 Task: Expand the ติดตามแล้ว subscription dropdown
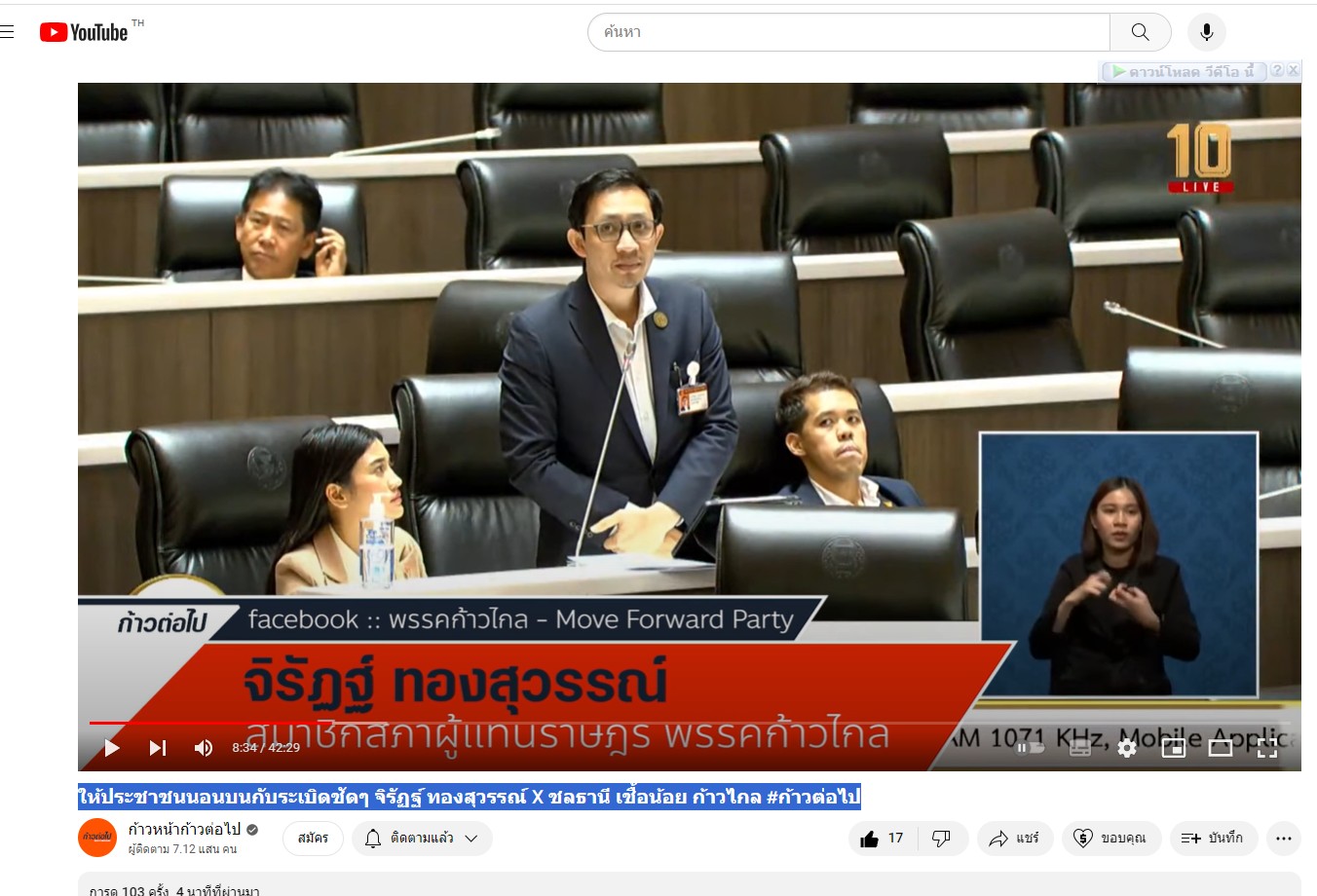tap(422, 838)
